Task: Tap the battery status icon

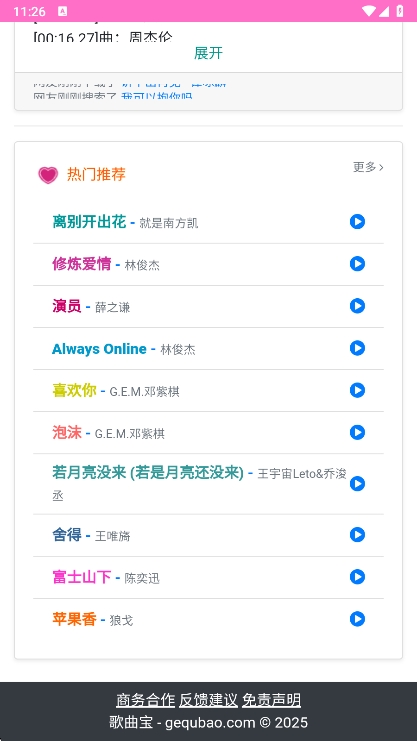Action: [400, 11]
